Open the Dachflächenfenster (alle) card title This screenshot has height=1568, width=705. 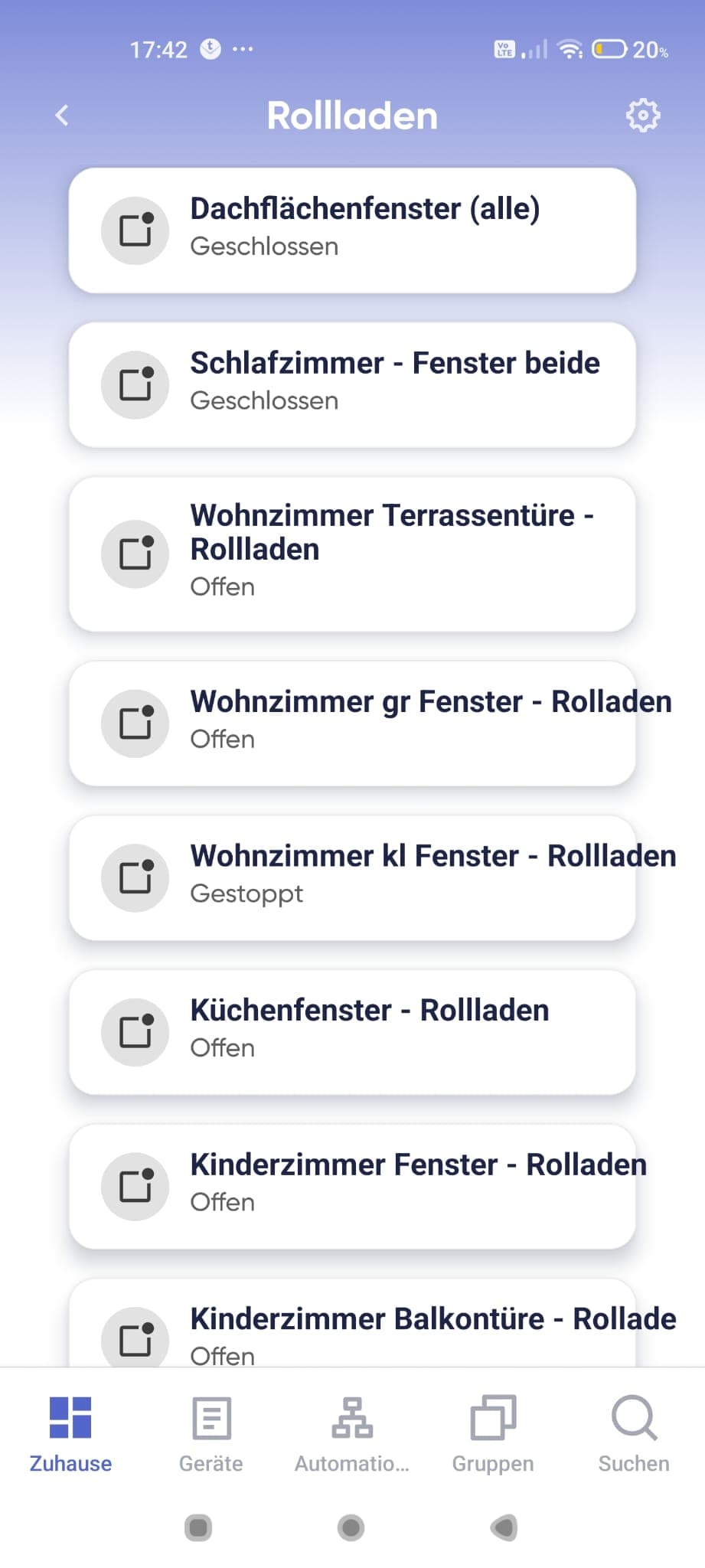point(365,208)
